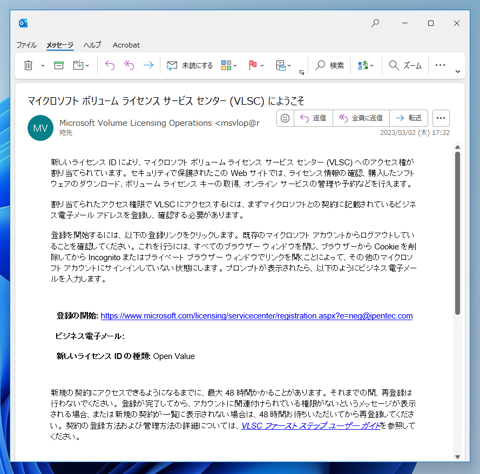Click the Follow Up flag icon
The width and height of the screenshot is (480, 474).
[x=253, y=65]
